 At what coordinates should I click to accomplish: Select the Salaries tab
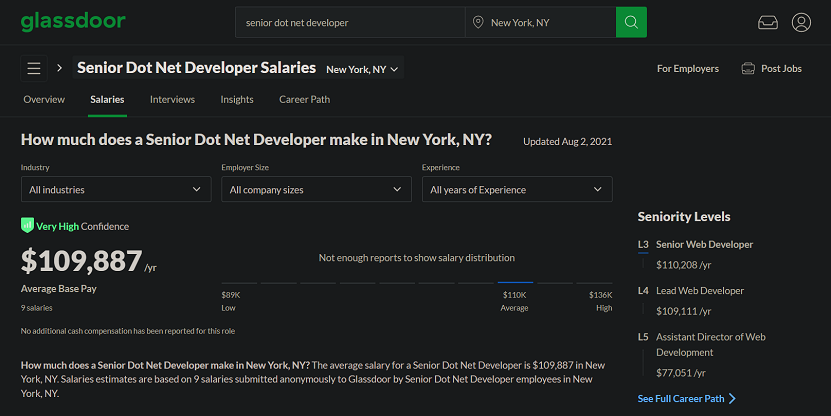pyautogui.click(x=107, y=100)
